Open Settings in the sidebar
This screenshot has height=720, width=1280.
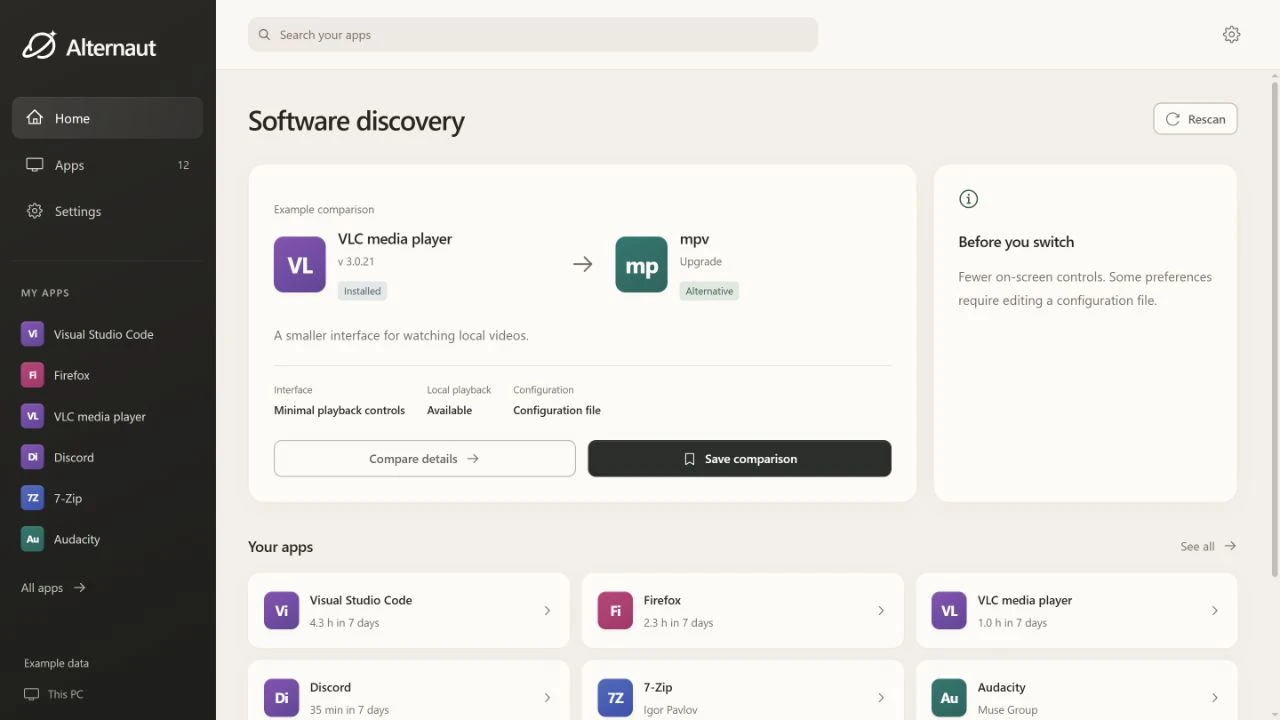pos(107,211)
